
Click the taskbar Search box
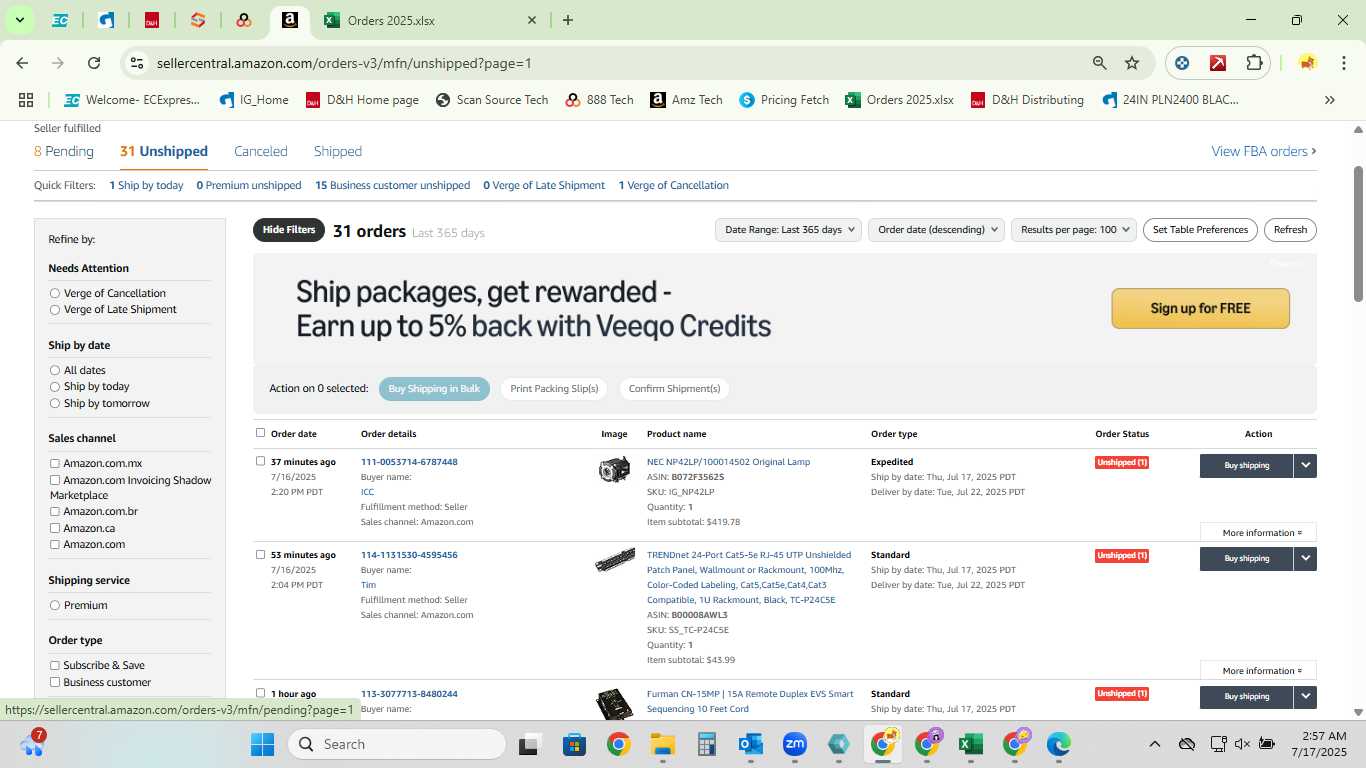(x=397, y=744)
